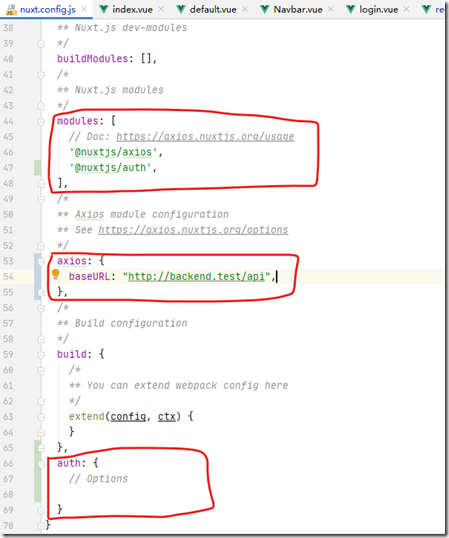Collapse the build block fold marker

click(41, 354)
